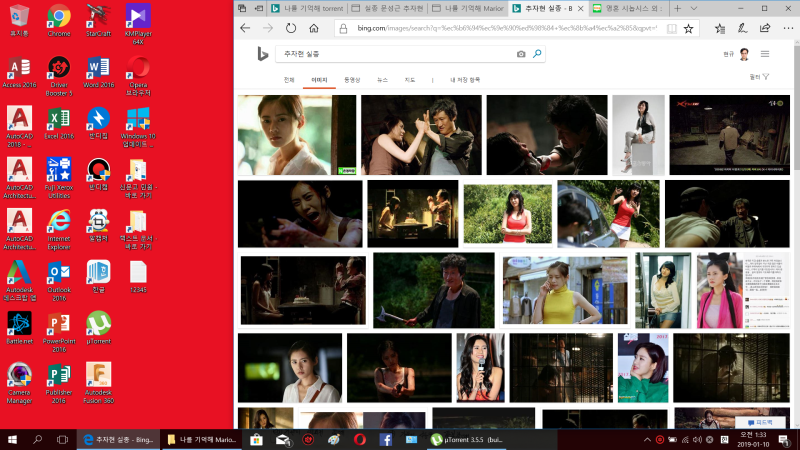Launch the Opera browser shortcut
The height and width of the screenshot is (450, 800).
click(138, 76)
